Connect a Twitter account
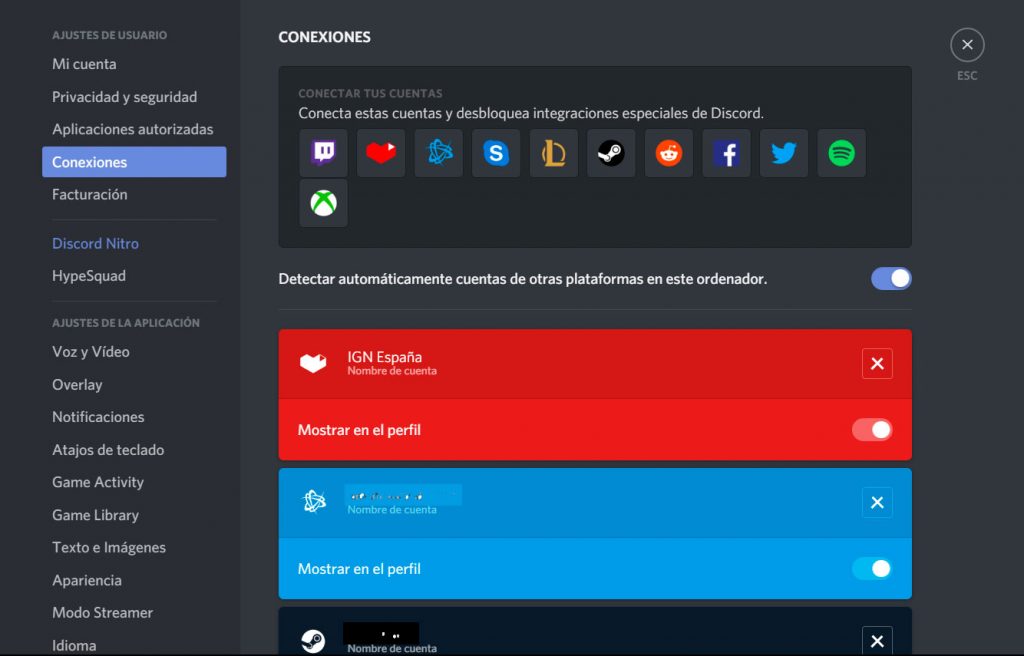The width and height of the screenshot is (1024, 656). (783, 152)
